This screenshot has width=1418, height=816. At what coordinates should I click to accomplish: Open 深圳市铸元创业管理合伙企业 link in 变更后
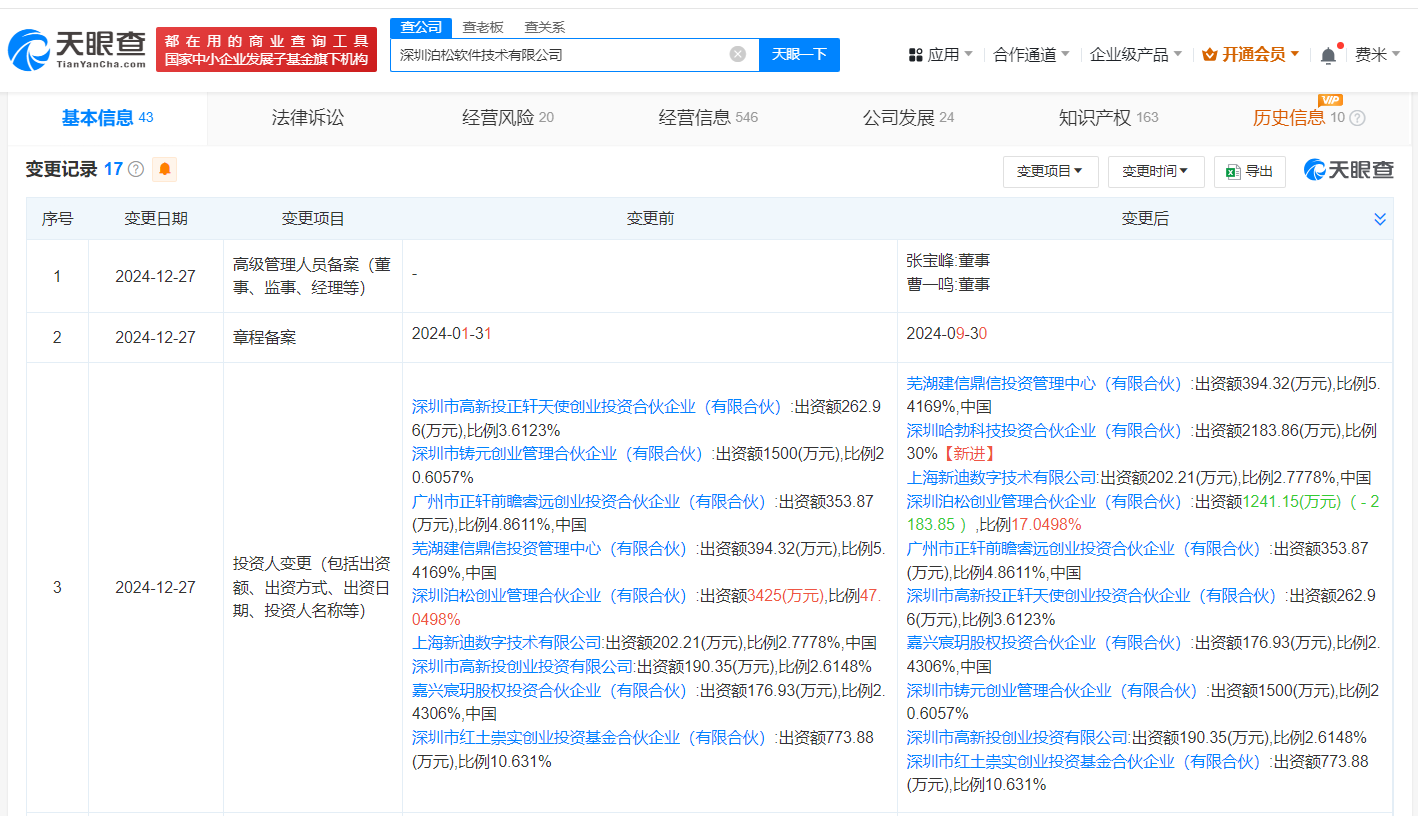click(x=1057, y=690)
